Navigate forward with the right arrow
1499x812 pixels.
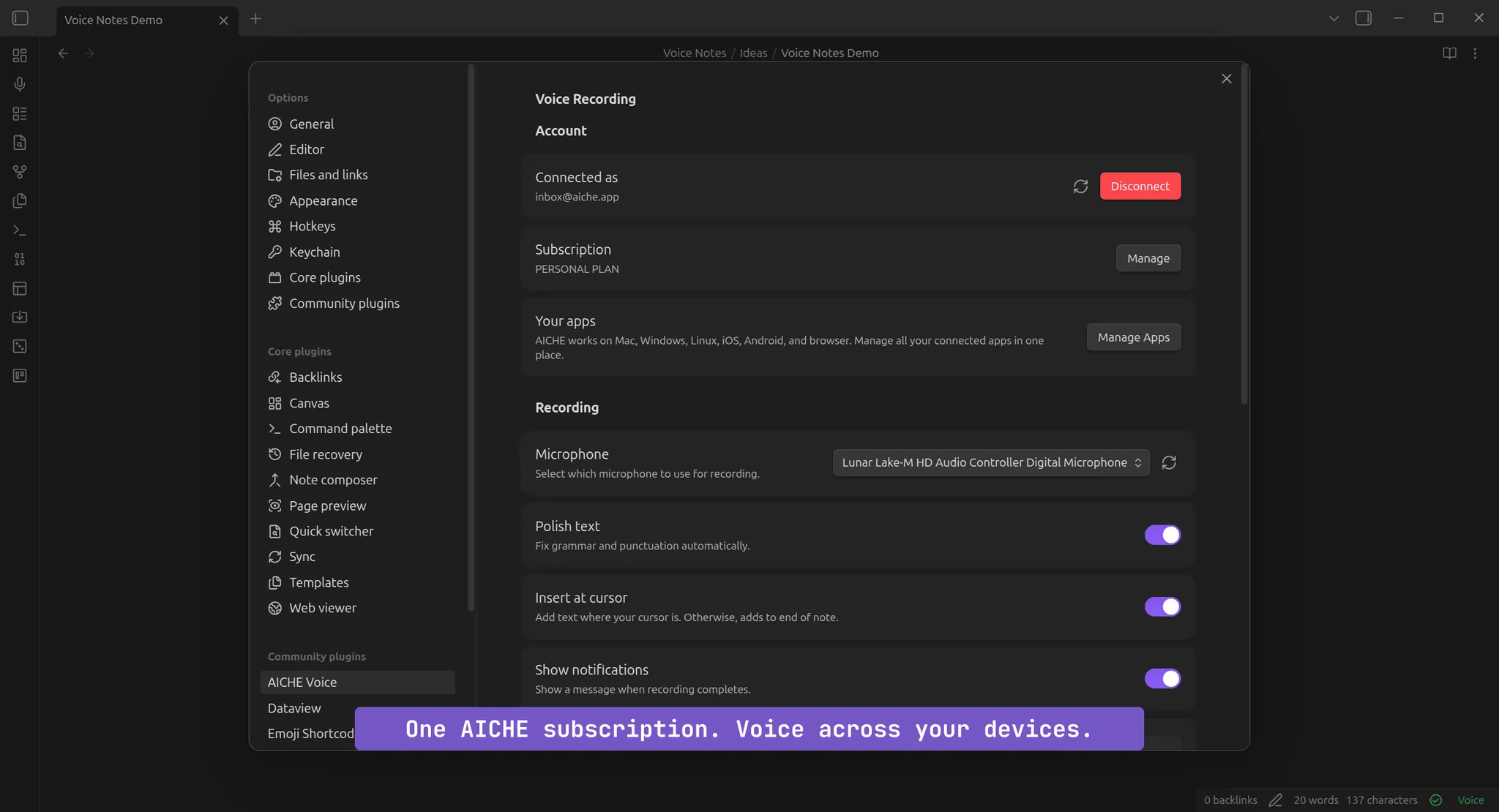[89, 53]
